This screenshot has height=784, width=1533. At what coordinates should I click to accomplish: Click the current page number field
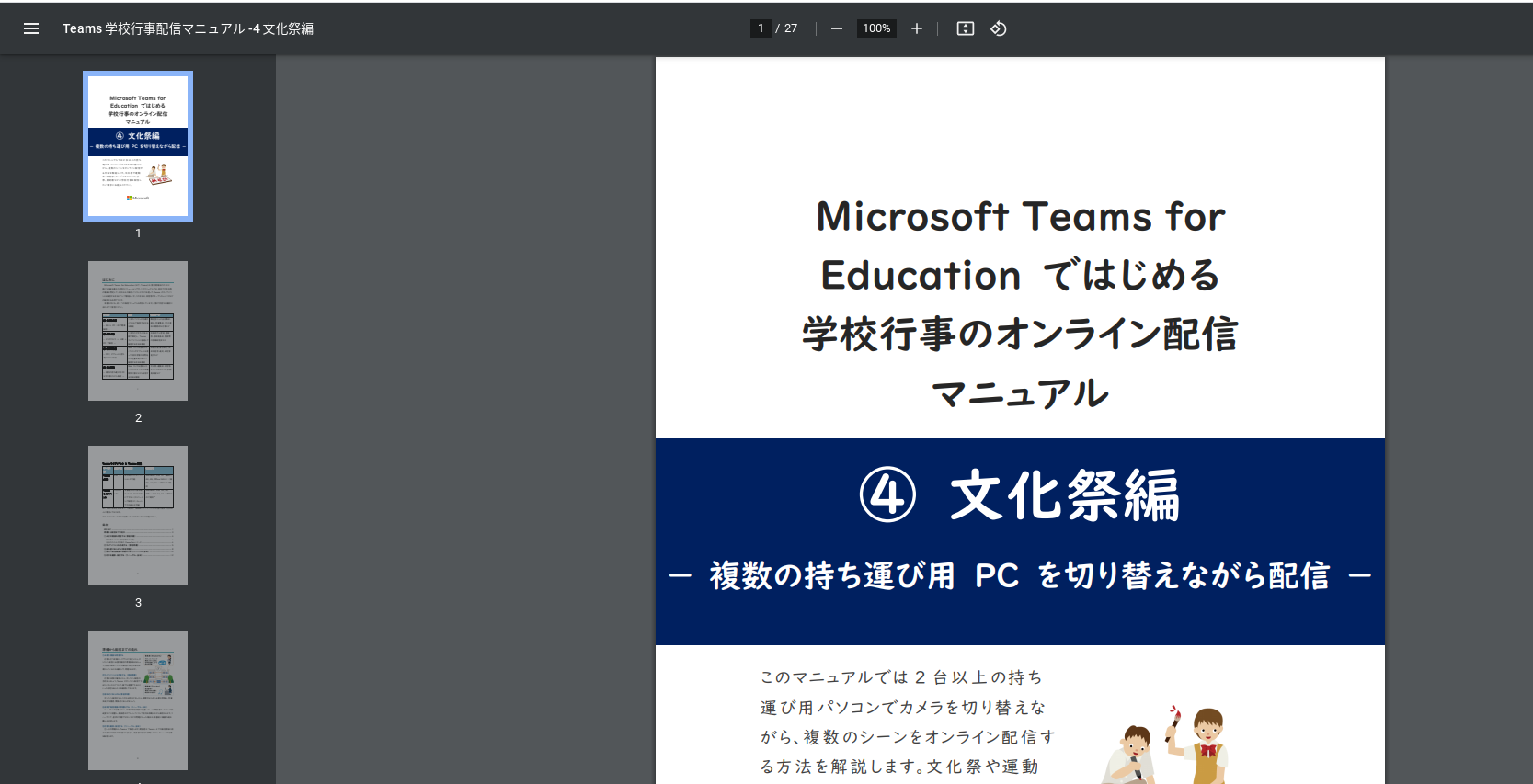click(761, 28)
